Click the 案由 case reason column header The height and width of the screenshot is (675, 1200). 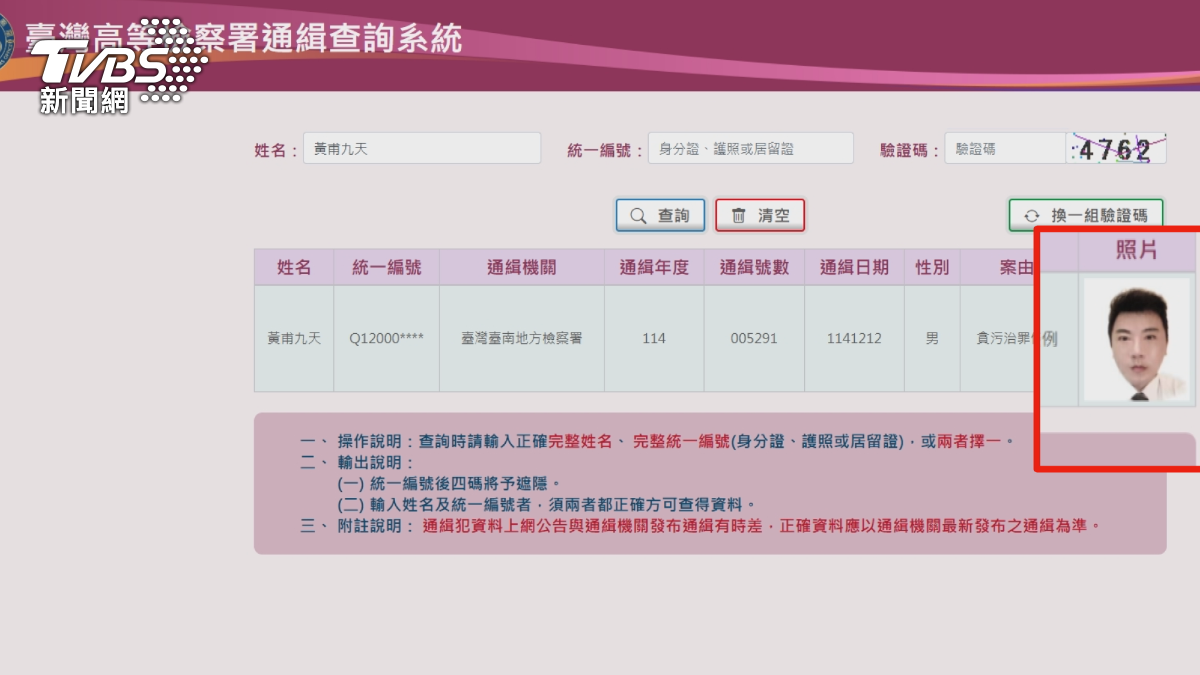tap(1018, 266)
